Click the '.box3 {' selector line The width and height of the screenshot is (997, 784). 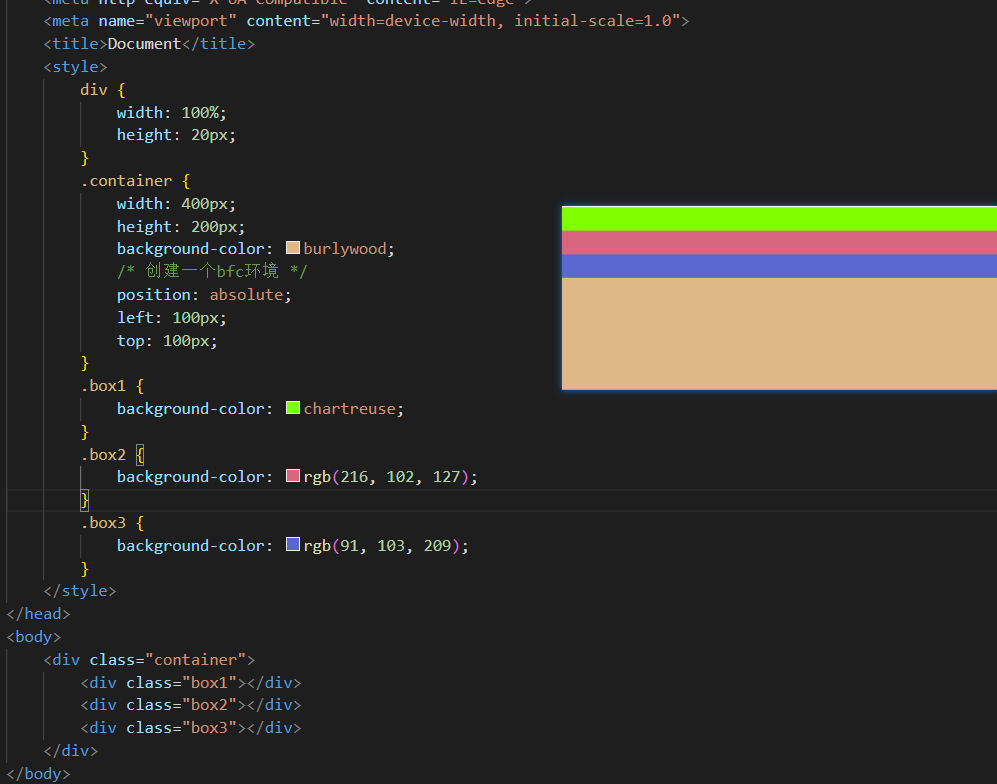pyautogui.click(x=112, y=523)
